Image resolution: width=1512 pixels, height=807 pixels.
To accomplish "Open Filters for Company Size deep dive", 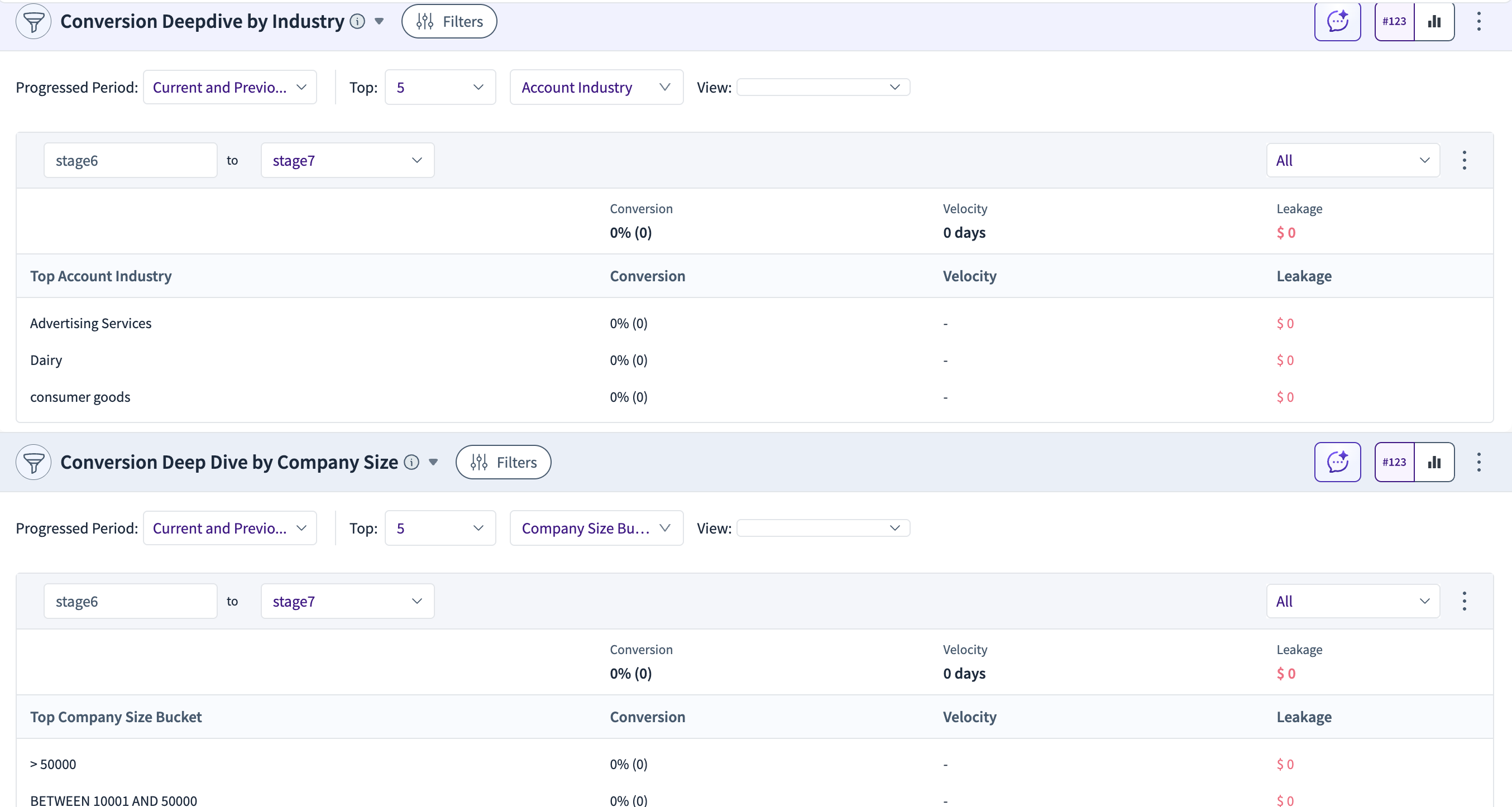I will click(503, 462).
